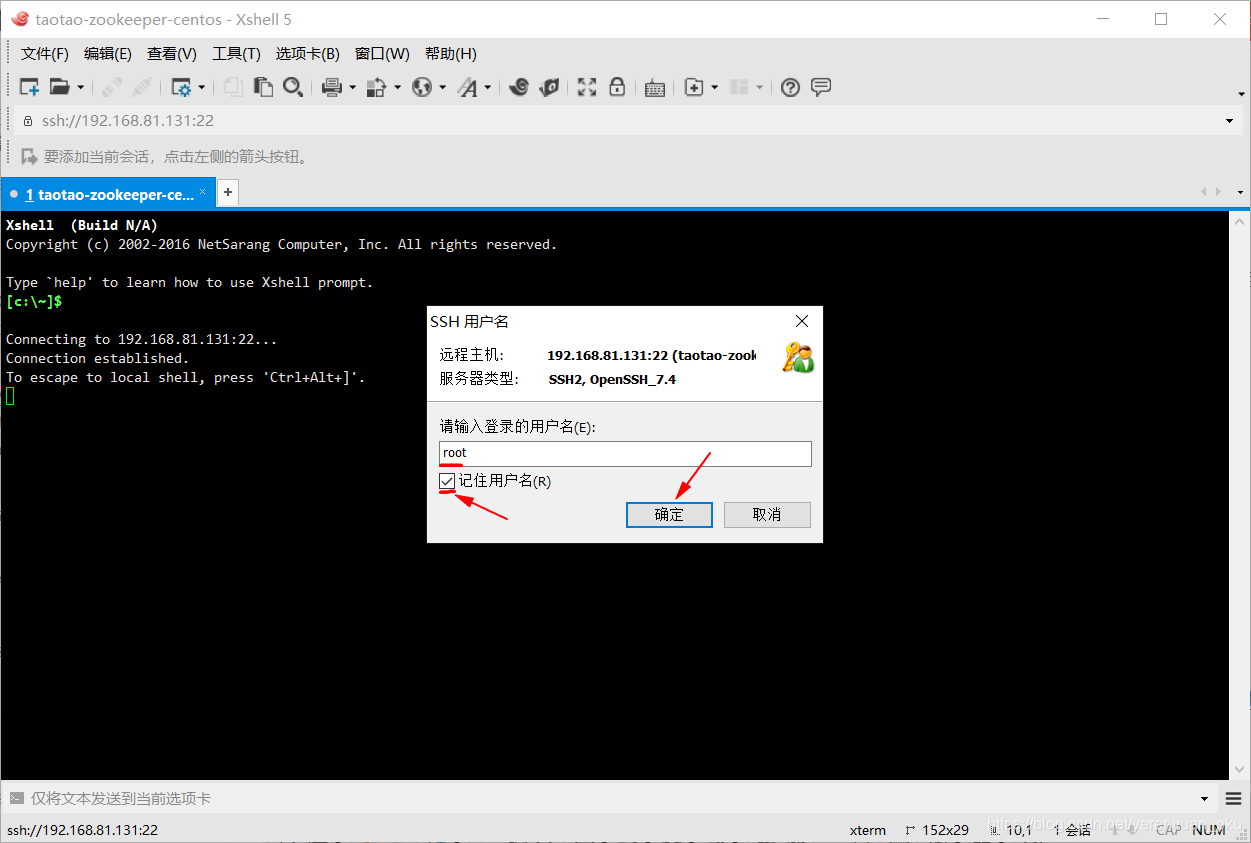1251x843 pixels.
Task: Click the Reconnect plug icon
Action: point(142,88)
